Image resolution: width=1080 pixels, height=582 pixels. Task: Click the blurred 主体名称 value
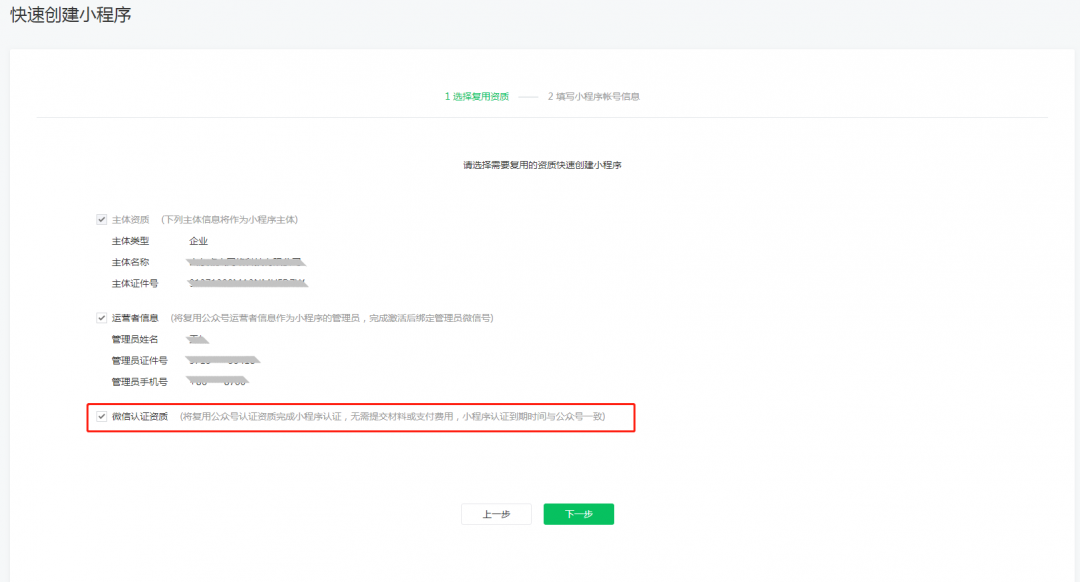click(246, 262)
